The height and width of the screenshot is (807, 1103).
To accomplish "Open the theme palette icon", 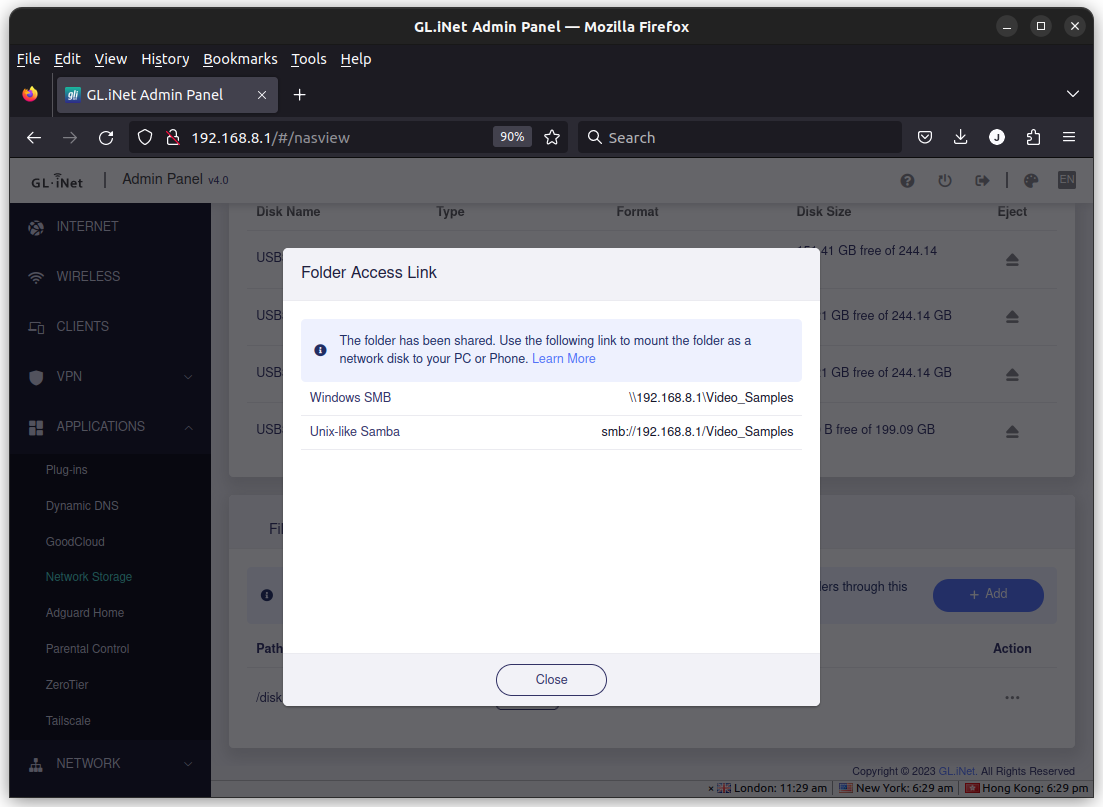I will click(x=1031, y=181).
